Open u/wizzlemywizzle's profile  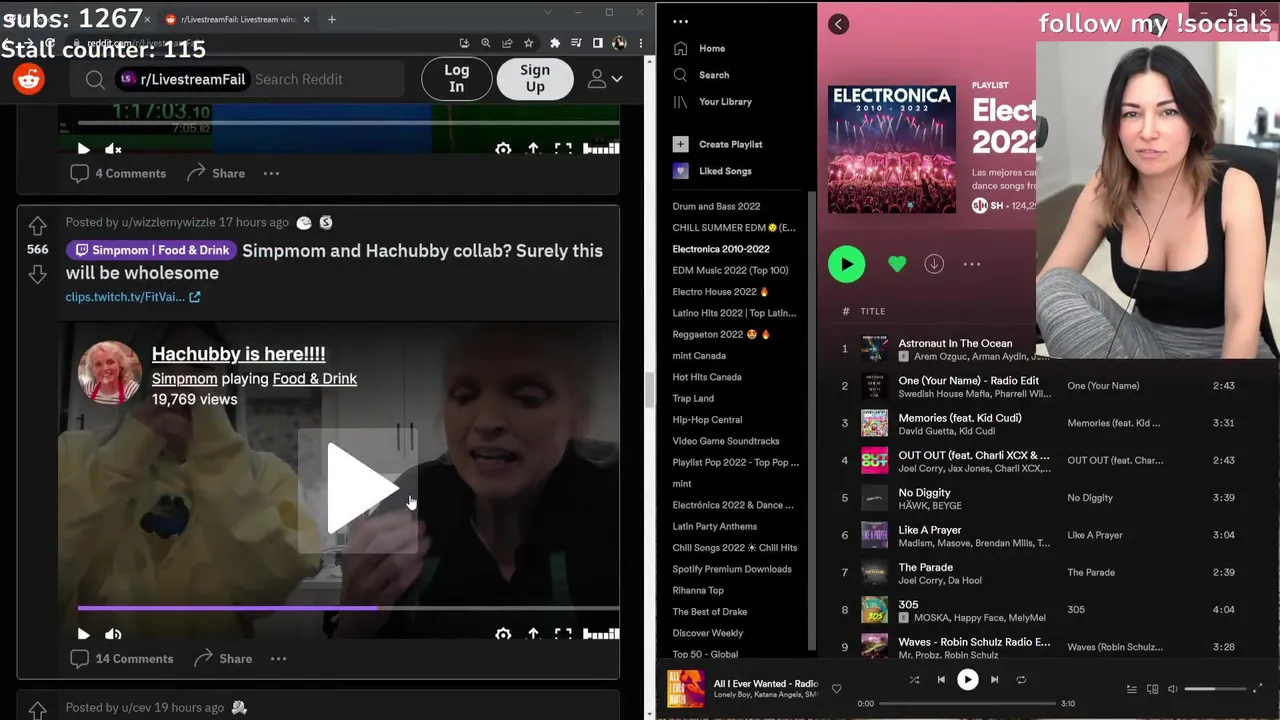[168, 222]
